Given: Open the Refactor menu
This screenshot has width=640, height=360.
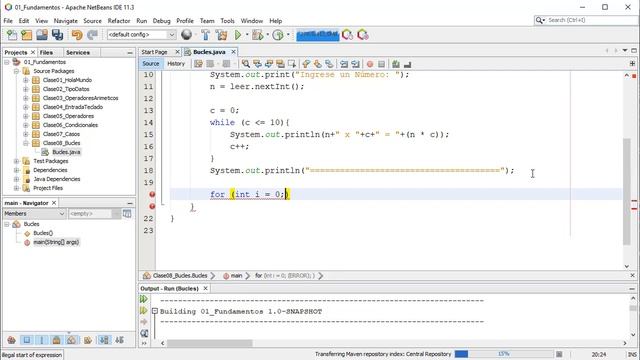Looking at the screenshot, I should tap(119, 21).
